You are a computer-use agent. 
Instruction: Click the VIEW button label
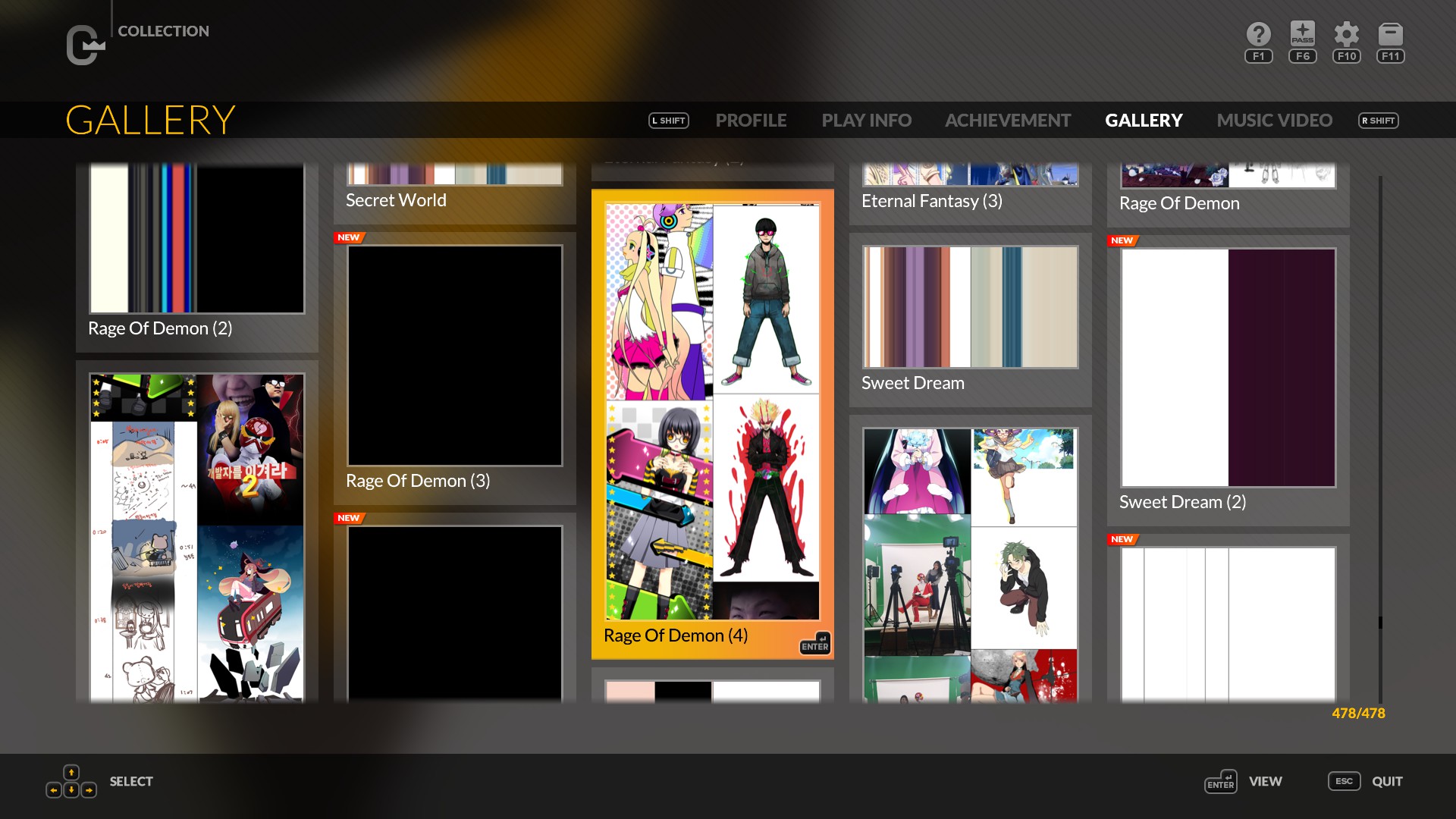(x=1266, y=781)
